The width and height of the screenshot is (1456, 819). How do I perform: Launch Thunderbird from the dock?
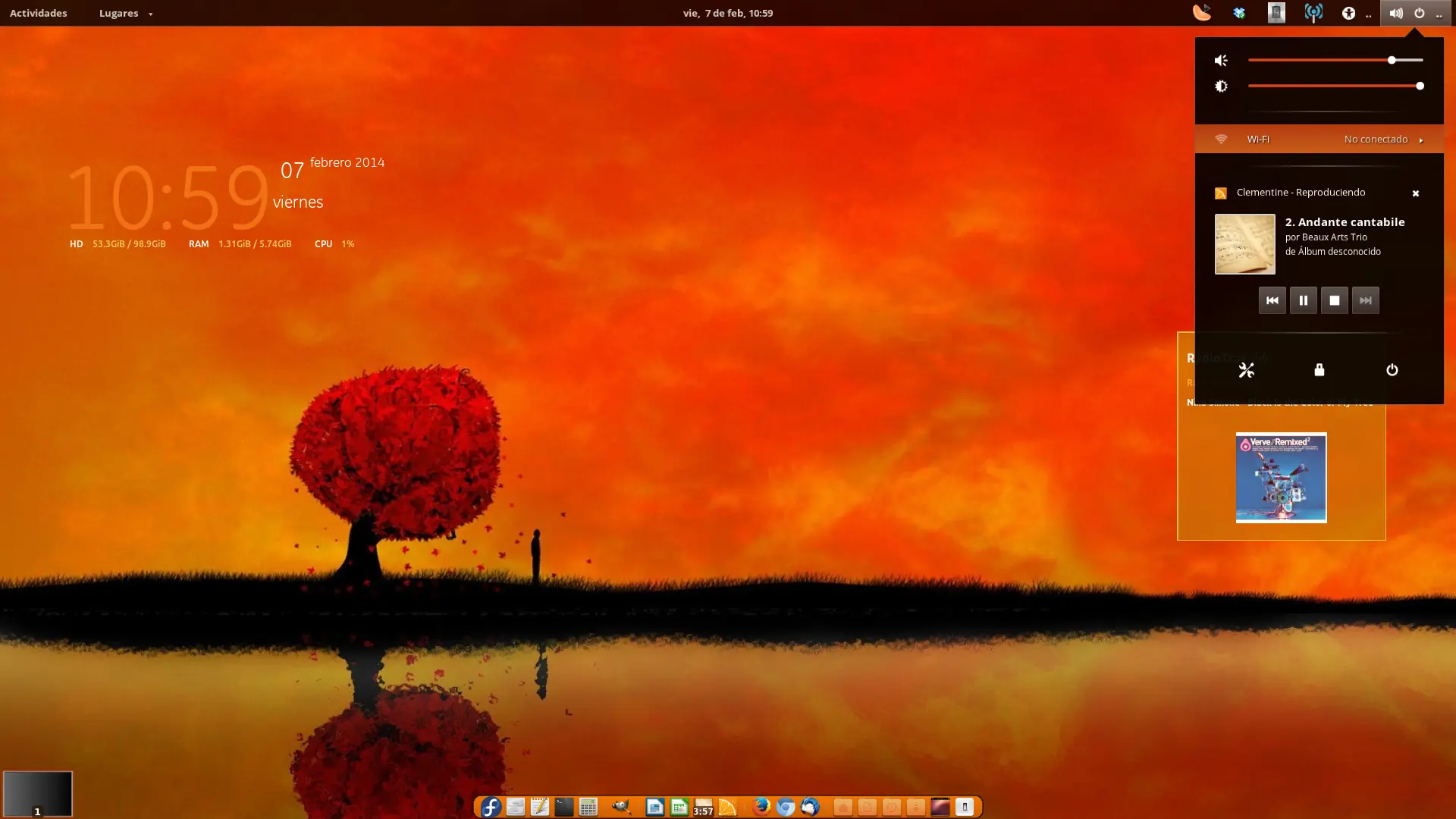(810, 807)
